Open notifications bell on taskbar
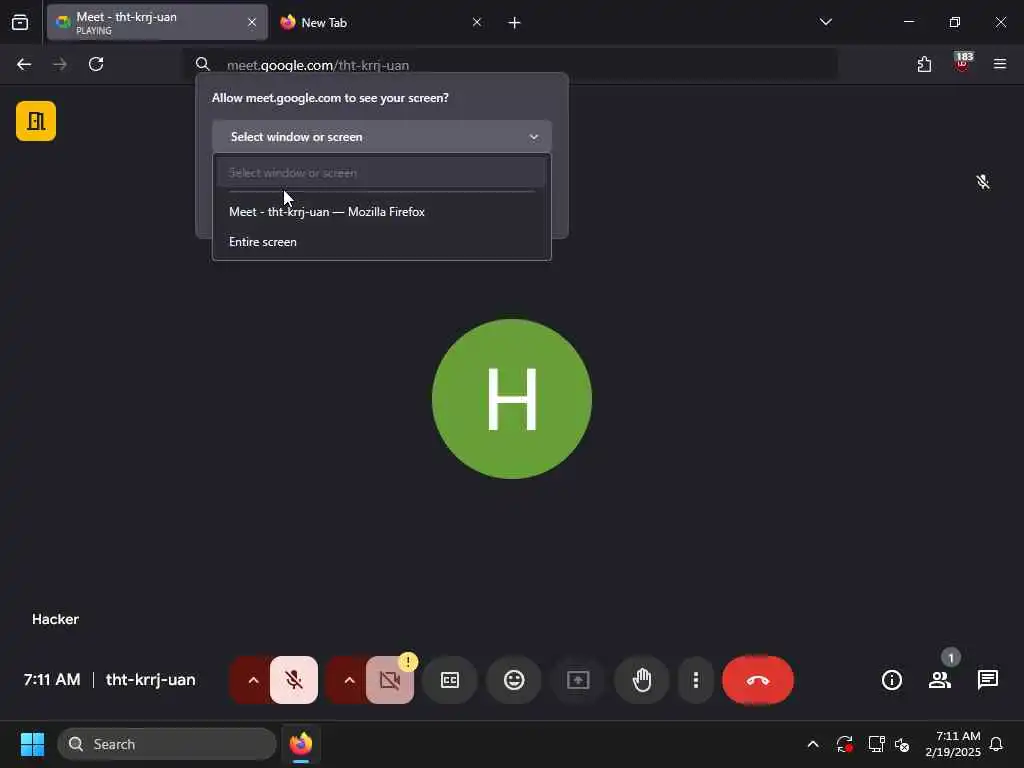 click(997, 744)
